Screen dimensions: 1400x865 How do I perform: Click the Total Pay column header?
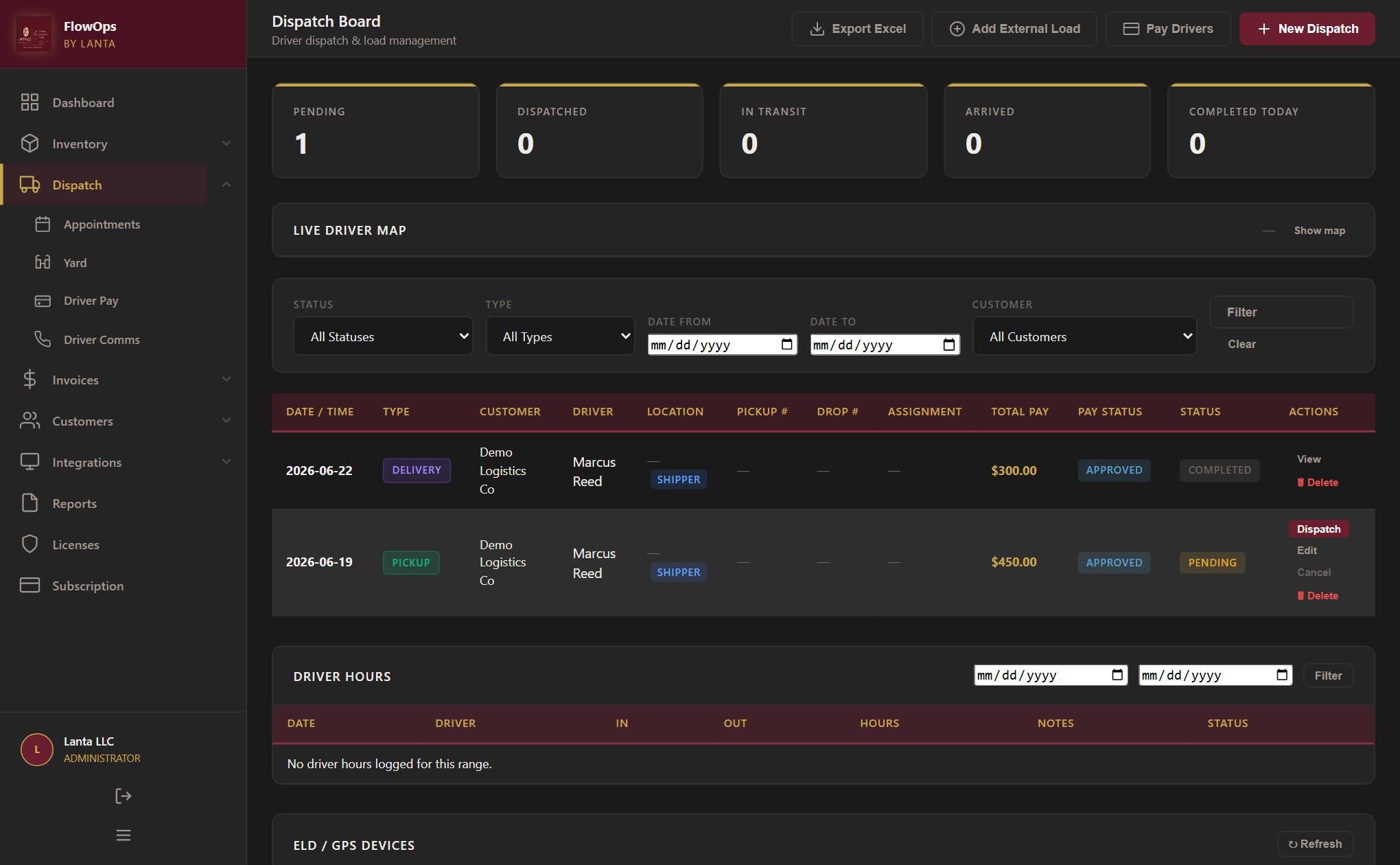point(1020,412)
